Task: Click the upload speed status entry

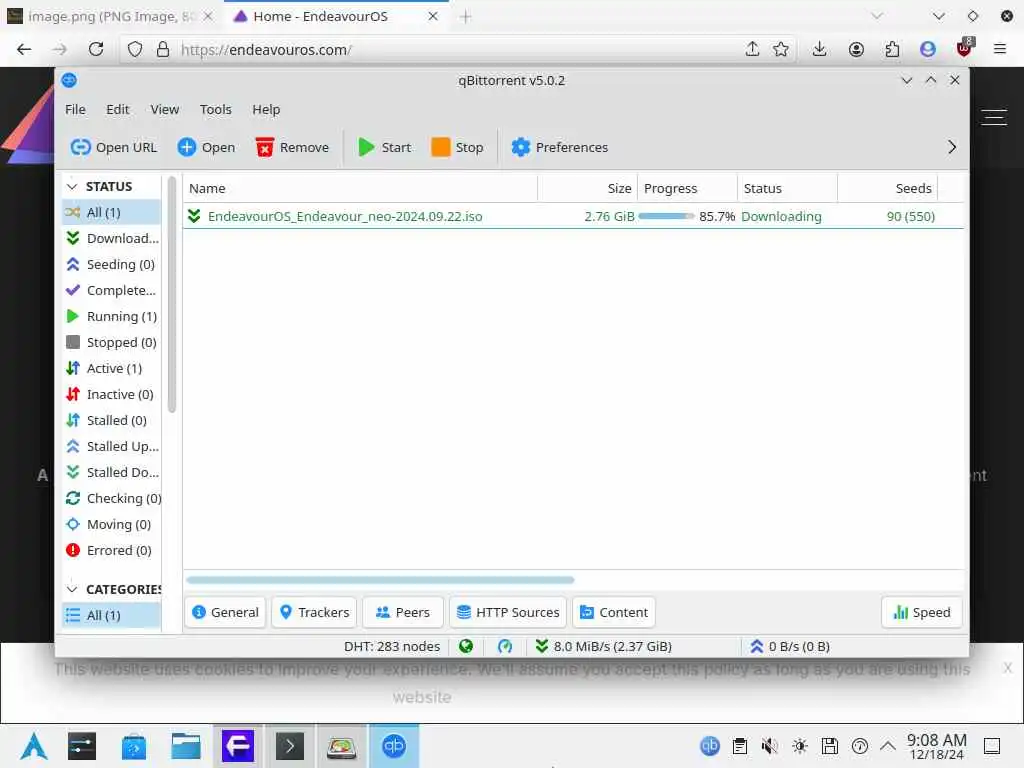Action: tap(790, 646)
